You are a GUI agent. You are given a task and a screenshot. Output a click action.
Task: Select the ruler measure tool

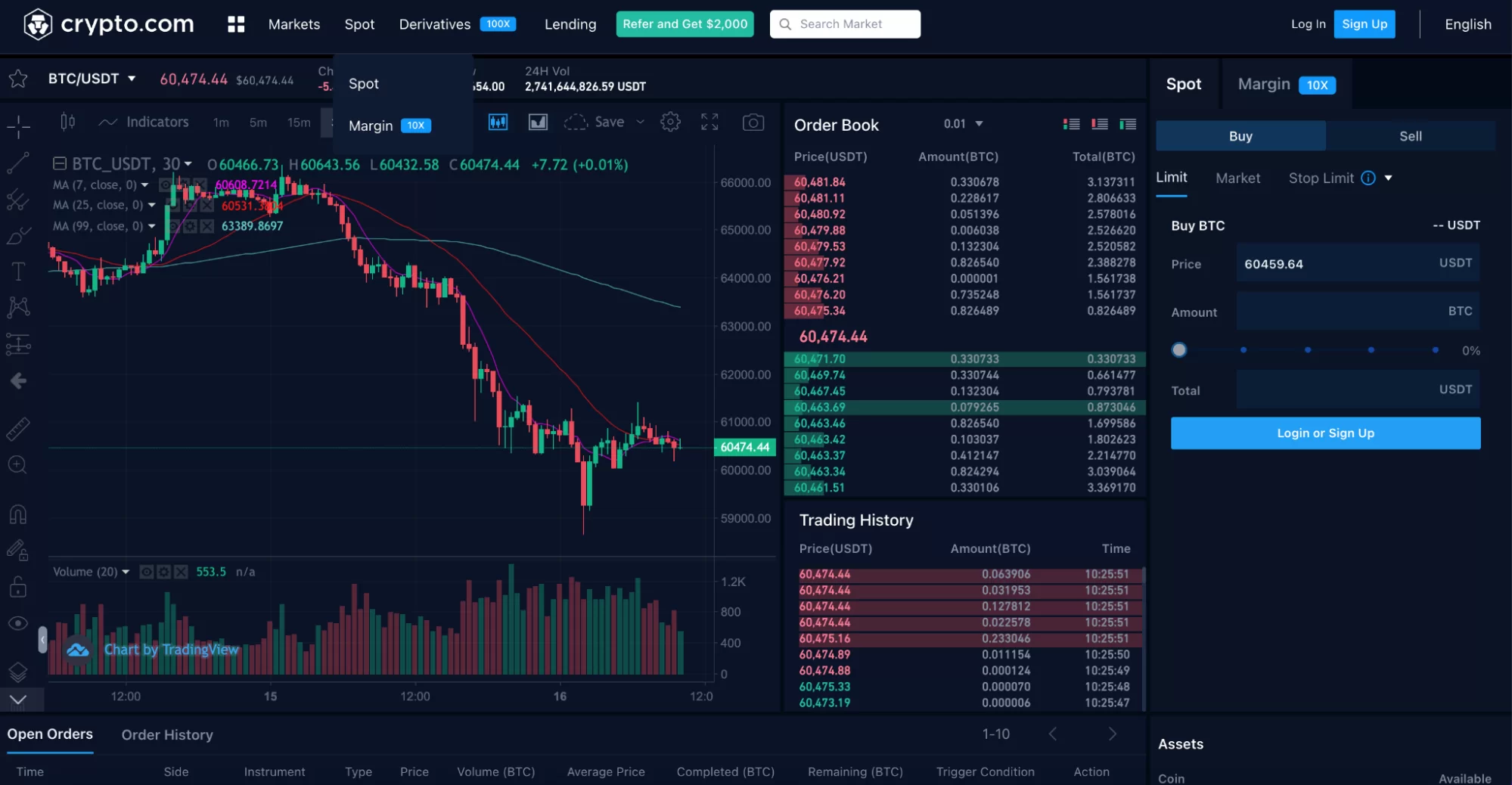coord(18,429)
